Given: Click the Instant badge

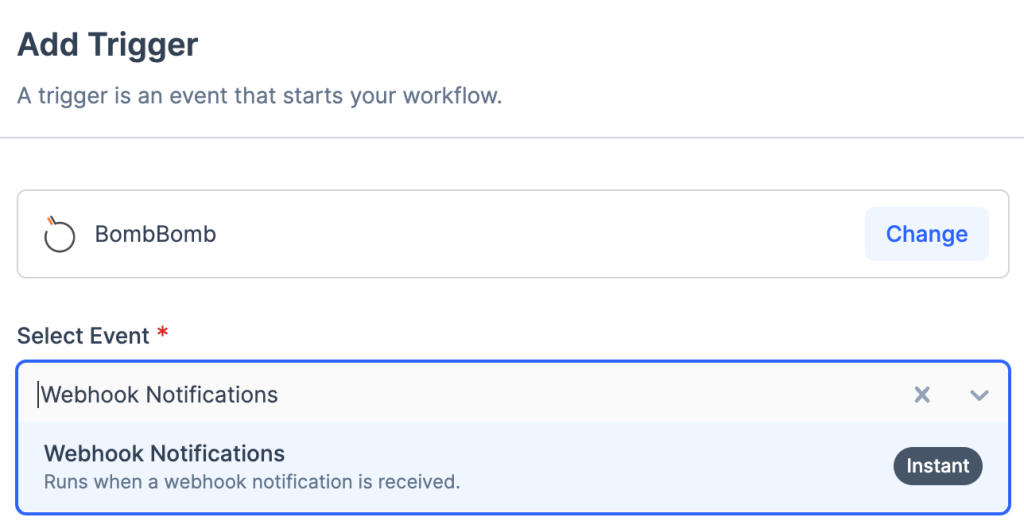Looking at the screenshot, I should point(937,466).
